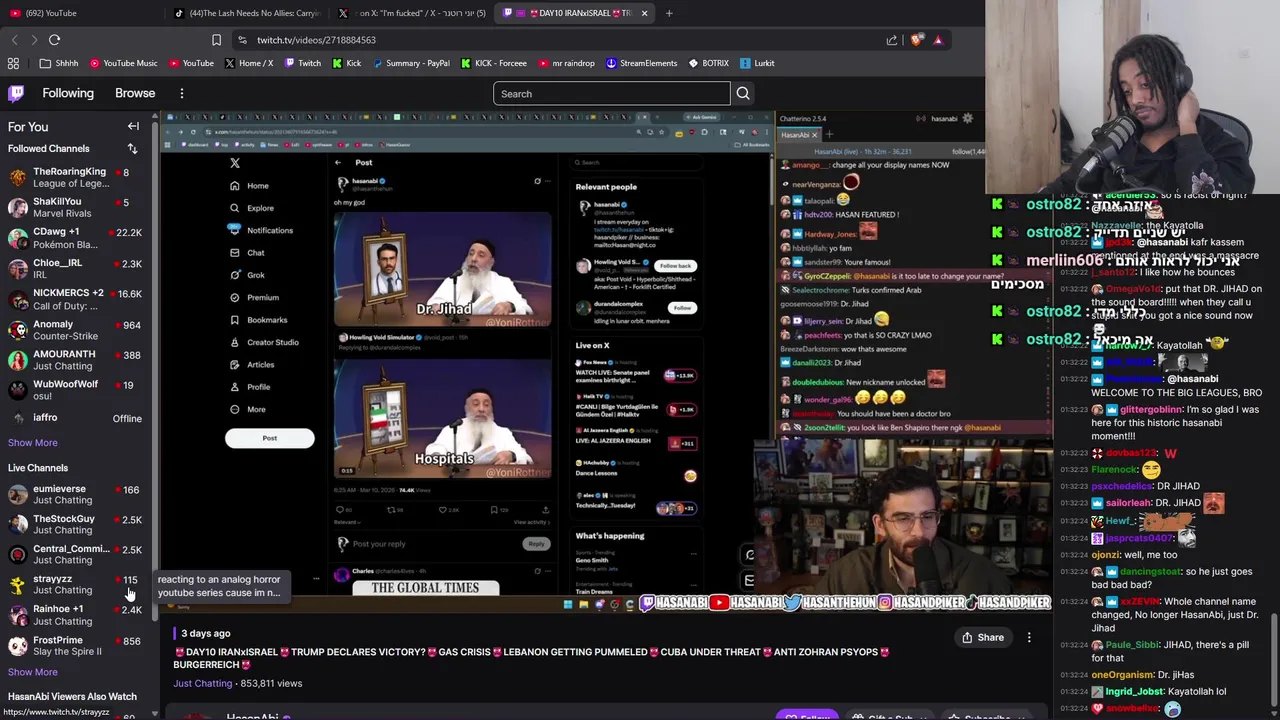Open TheStockGuy live channel
Image resolution: width=1280 pixels, height=720 pixels.
[75, 525]
